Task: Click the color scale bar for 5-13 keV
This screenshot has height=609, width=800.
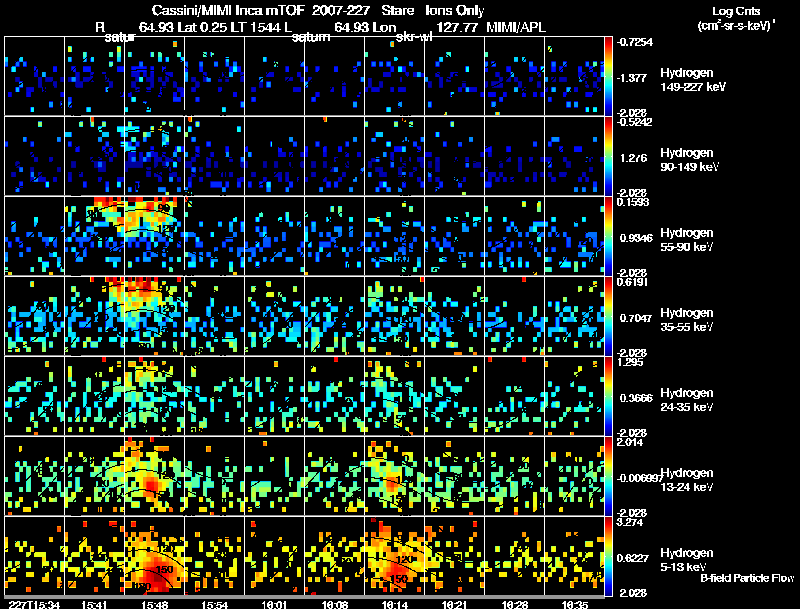Action: tap(608, 556)
